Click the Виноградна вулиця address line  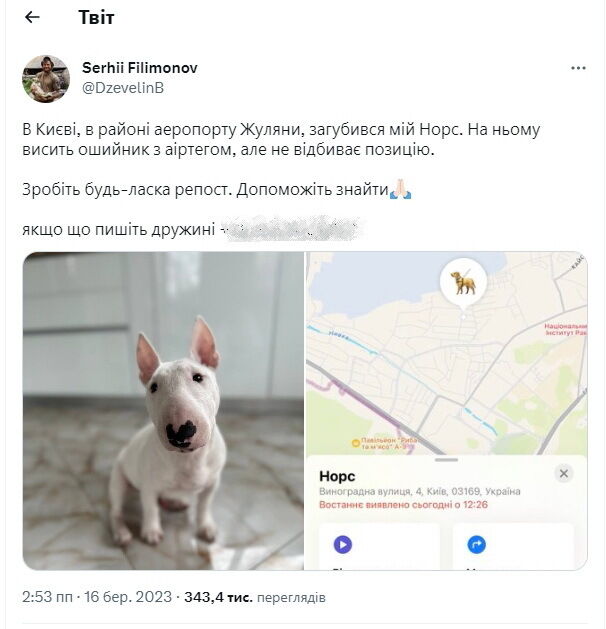(x=420, y=491)
